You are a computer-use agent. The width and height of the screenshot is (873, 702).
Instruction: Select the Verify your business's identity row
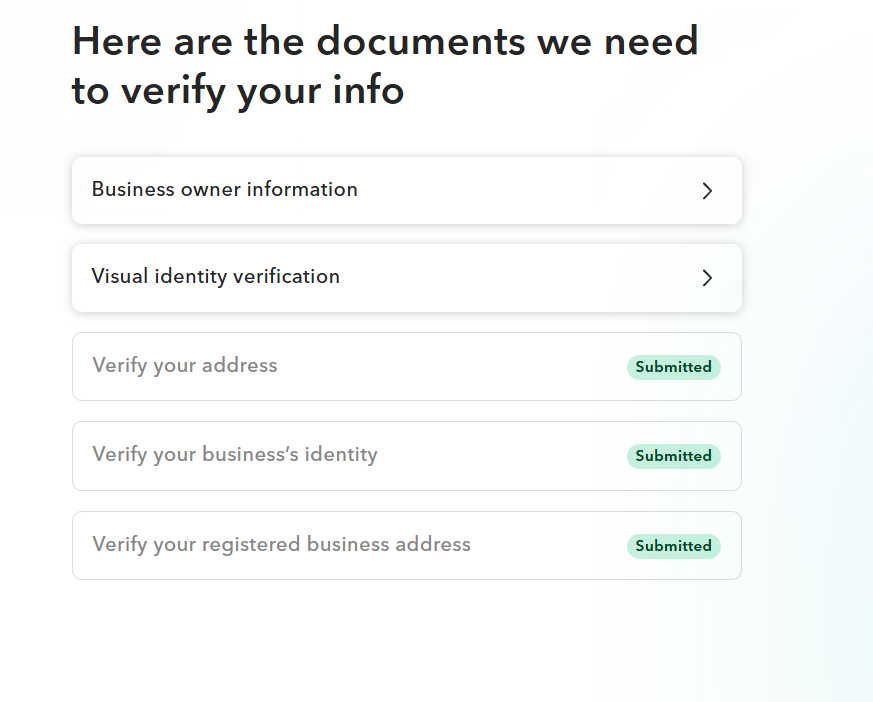tap(406, 455)
